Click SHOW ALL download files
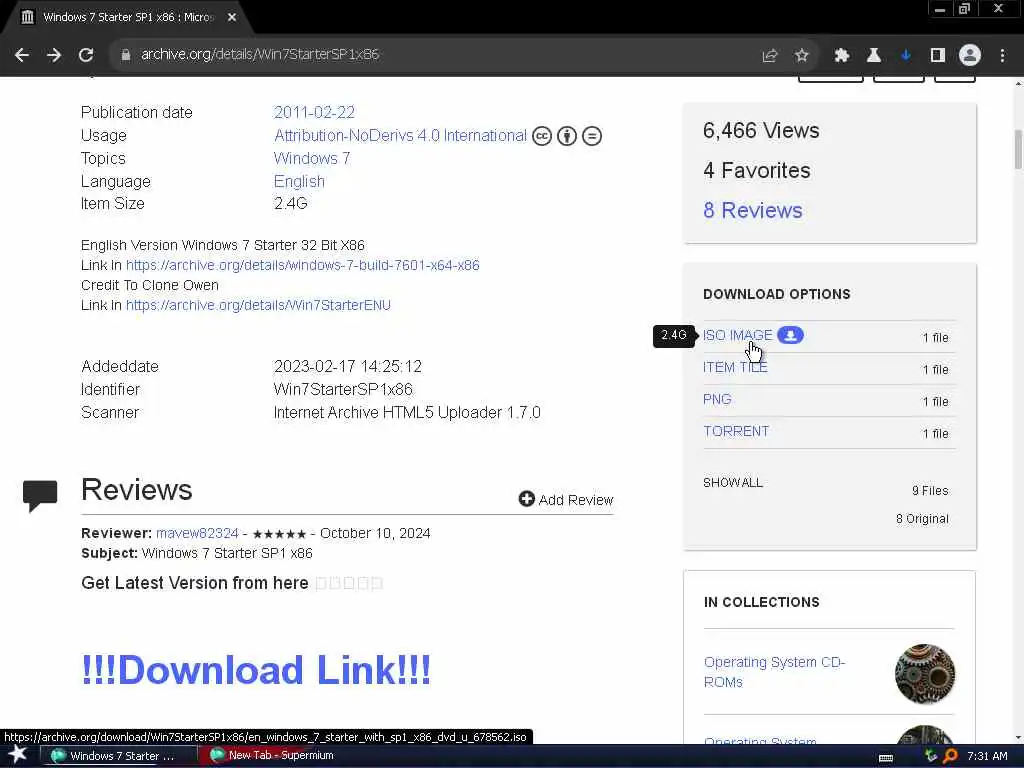1024x768 pixels. (x=733, y=483)
